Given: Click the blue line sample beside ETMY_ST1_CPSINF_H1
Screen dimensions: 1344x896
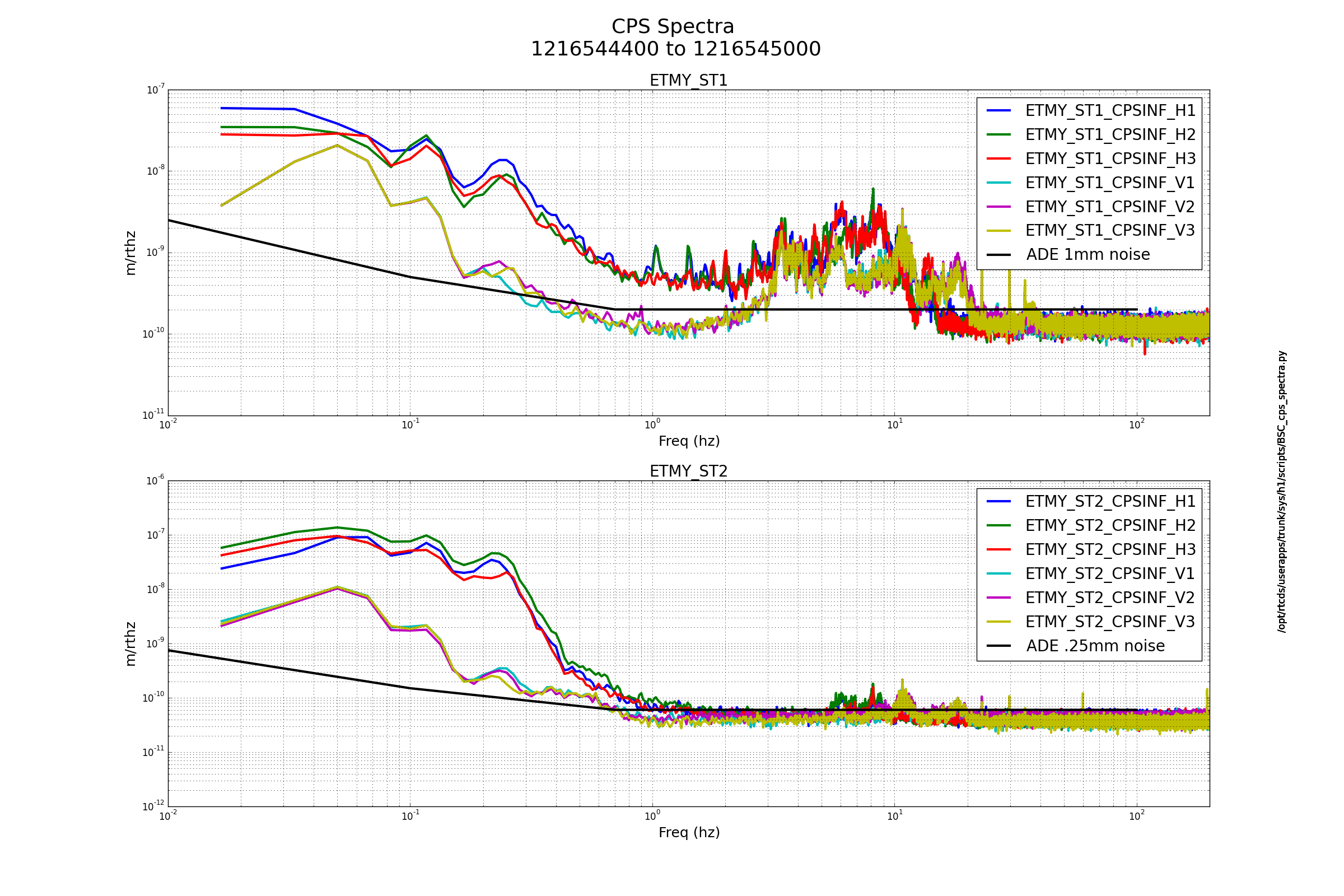Looking at the screenshot, I should [x=999, y=110].
